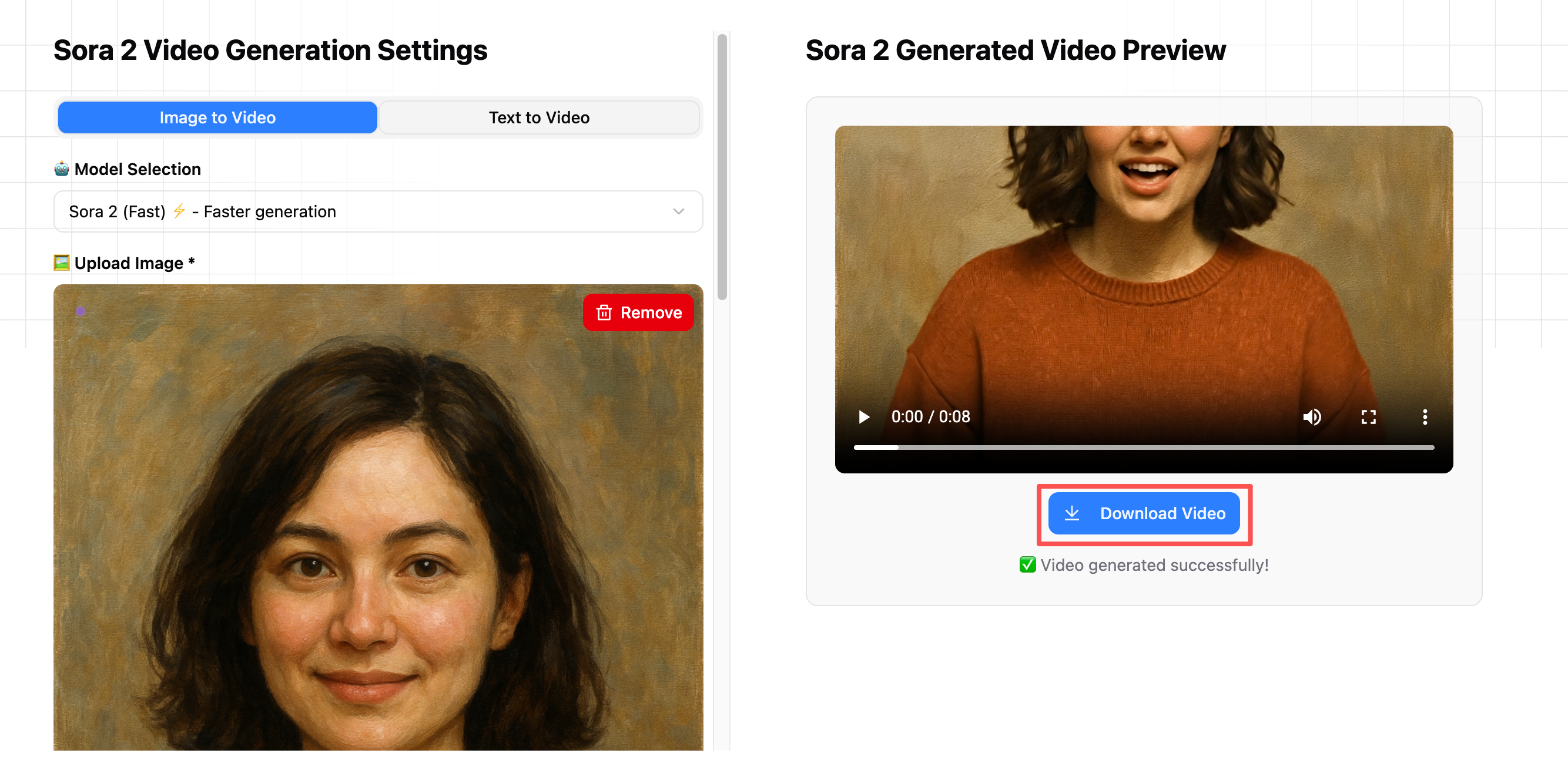This screenshot has width=1568, height=760.
Task: Click the robot icon beside Model Selection
Action: 62,169
